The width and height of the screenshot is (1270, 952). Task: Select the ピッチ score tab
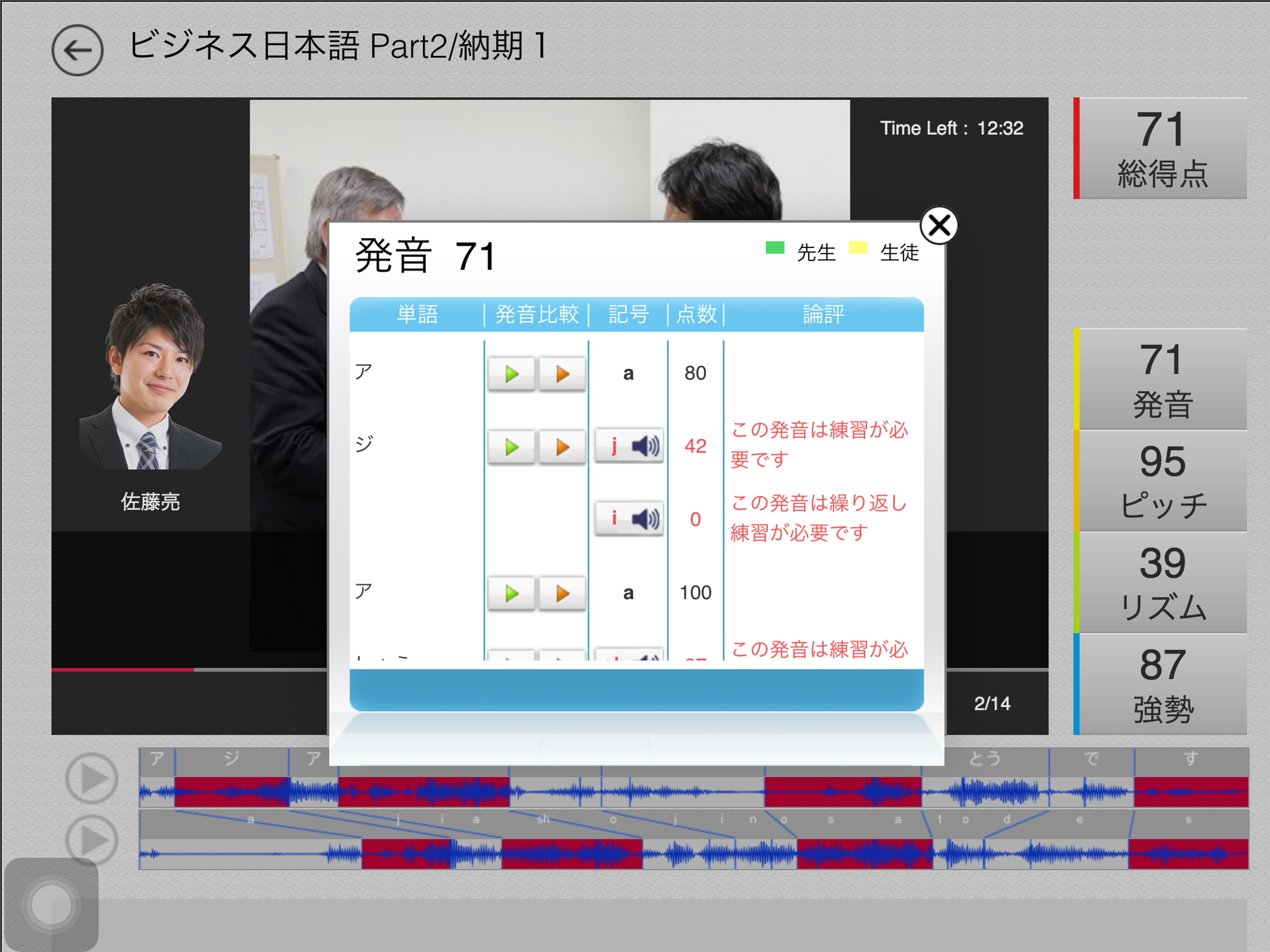(x=1161, y=481)
